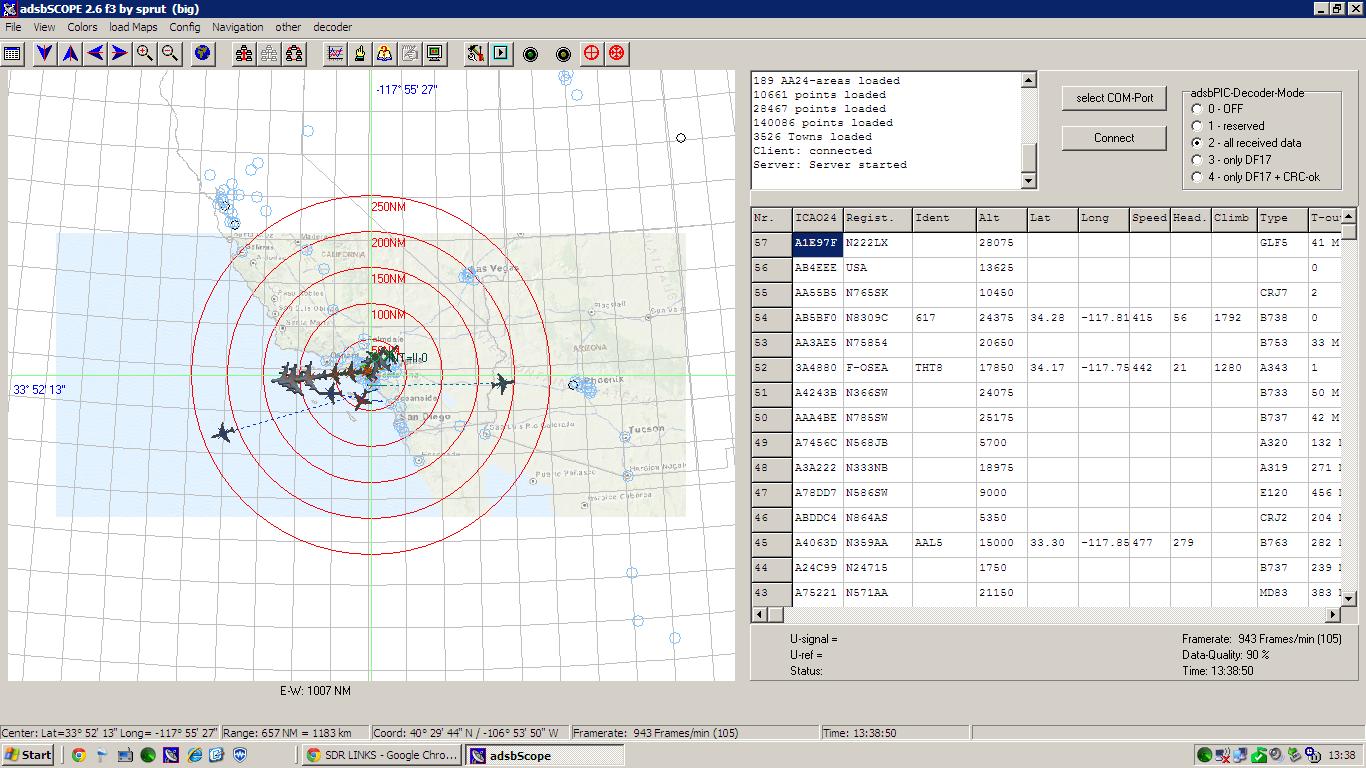Image resolution: width=1366 pixels, height=768 pixels.
Task: Select decoder mode 0 - OFF
Action: [1197, 109]
